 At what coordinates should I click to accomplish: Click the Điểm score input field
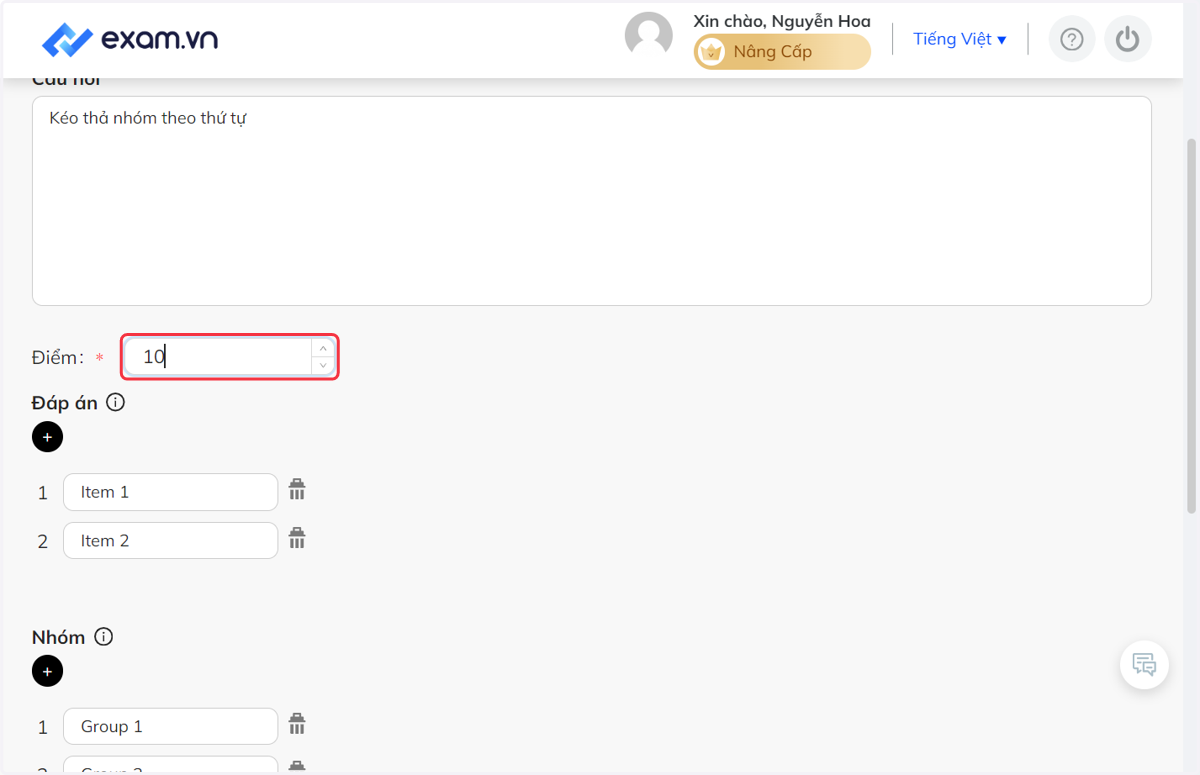tap(218, 357)
